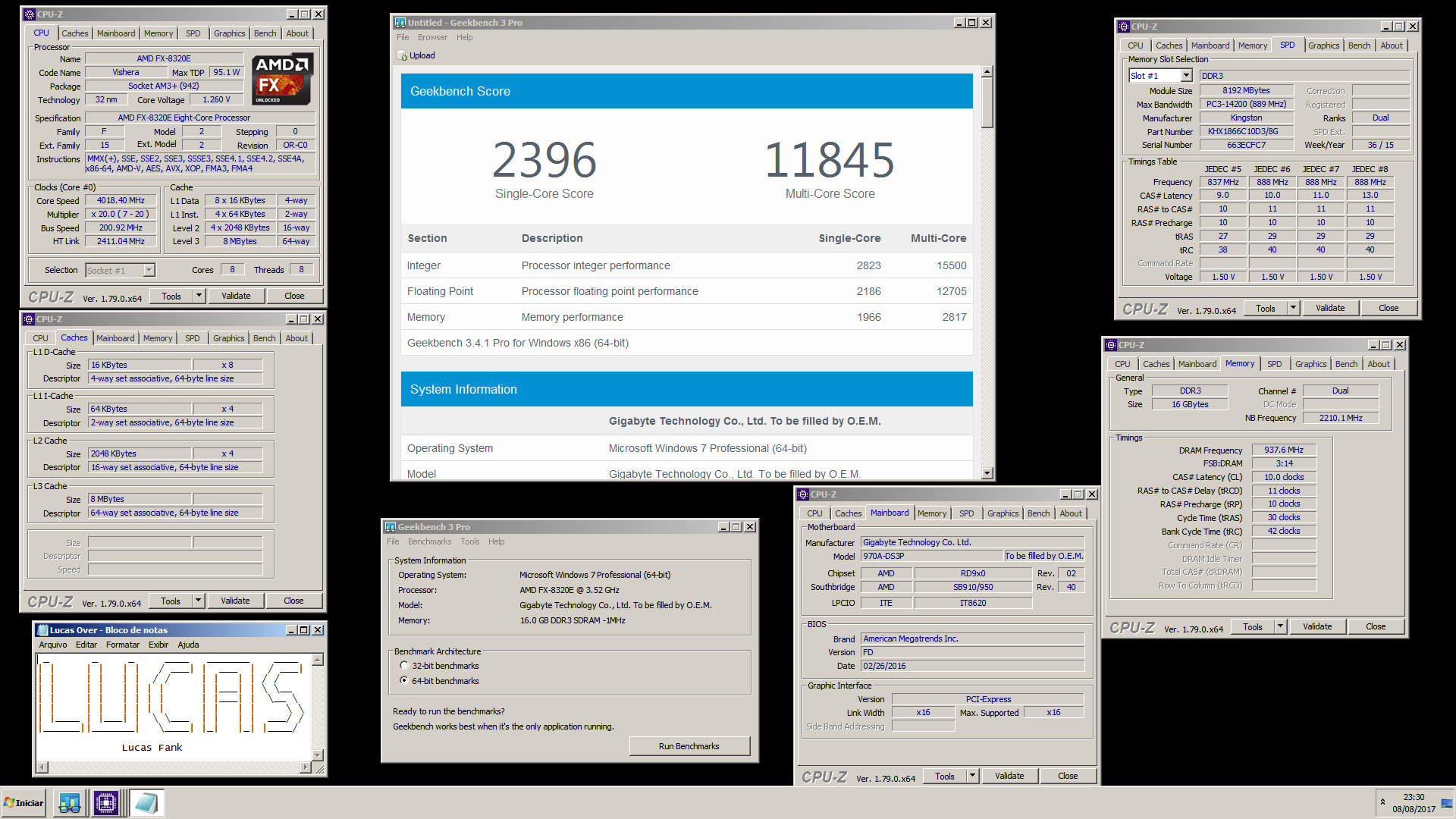Expand Tools dropdown arrow in CPU window
Image resolution: width=1456 pixels, height=819 pixels.
tap(199, 297)
